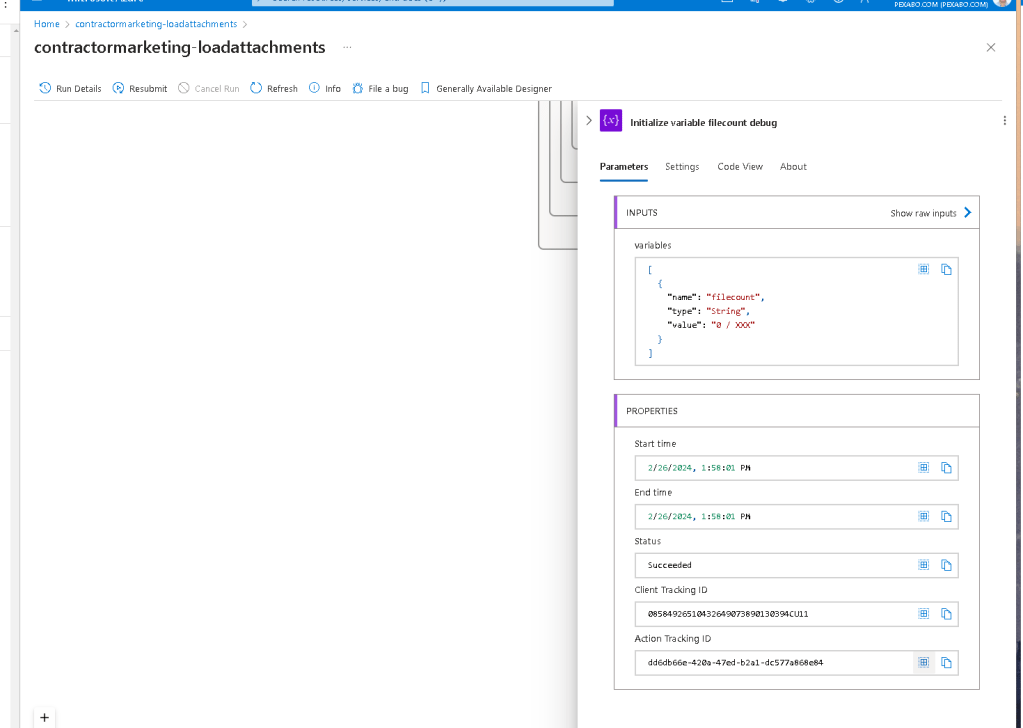Copy the Client Tracking ID

click(946, 613)
